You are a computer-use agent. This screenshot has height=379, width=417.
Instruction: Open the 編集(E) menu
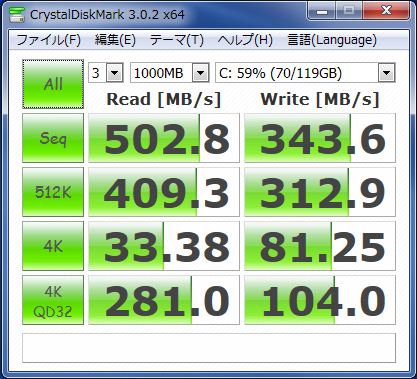[115, 40]
